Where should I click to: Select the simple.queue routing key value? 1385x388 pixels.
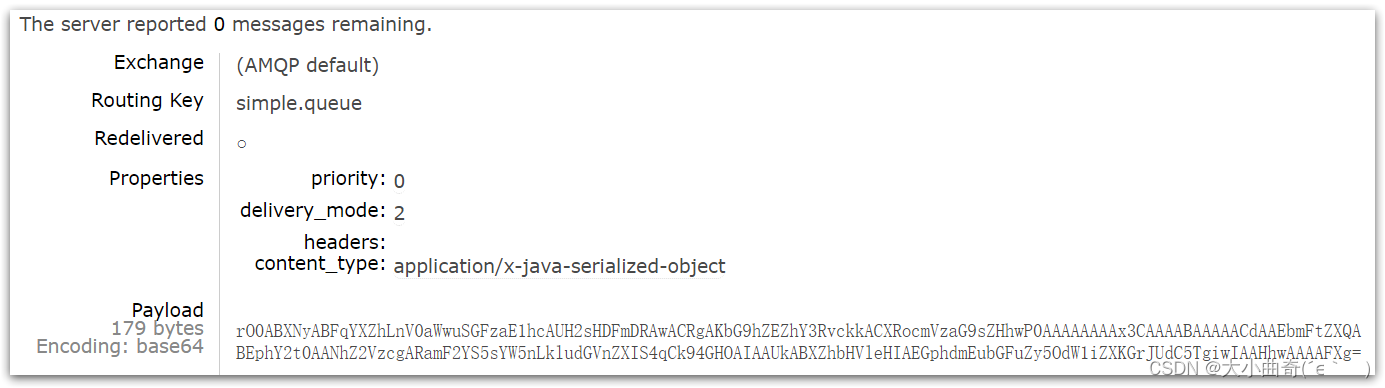click(x=299, y=103)
